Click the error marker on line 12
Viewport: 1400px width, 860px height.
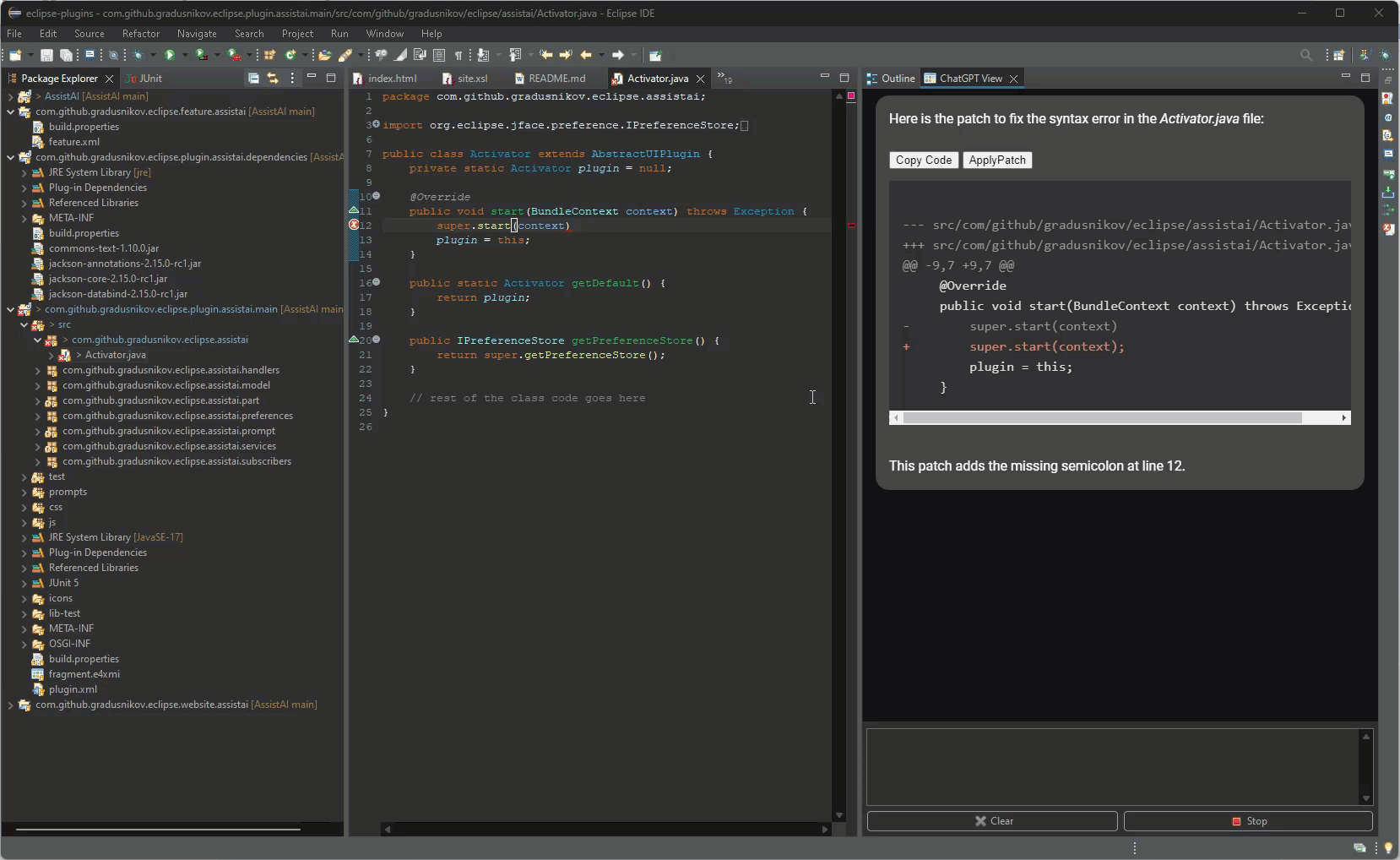[x=354, y=226]
